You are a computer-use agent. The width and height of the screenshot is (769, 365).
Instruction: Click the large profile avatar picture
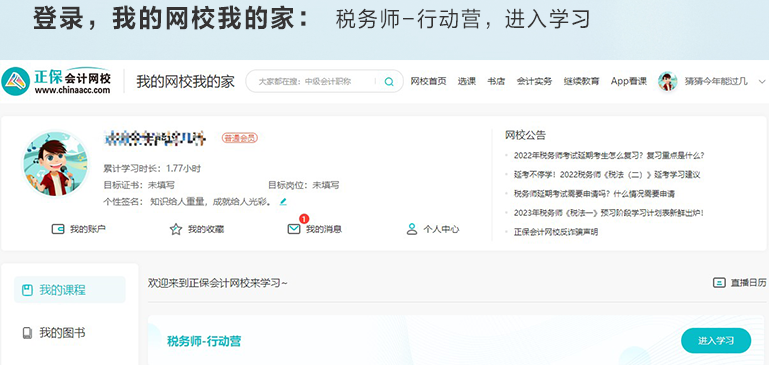[x=55, y=164]
